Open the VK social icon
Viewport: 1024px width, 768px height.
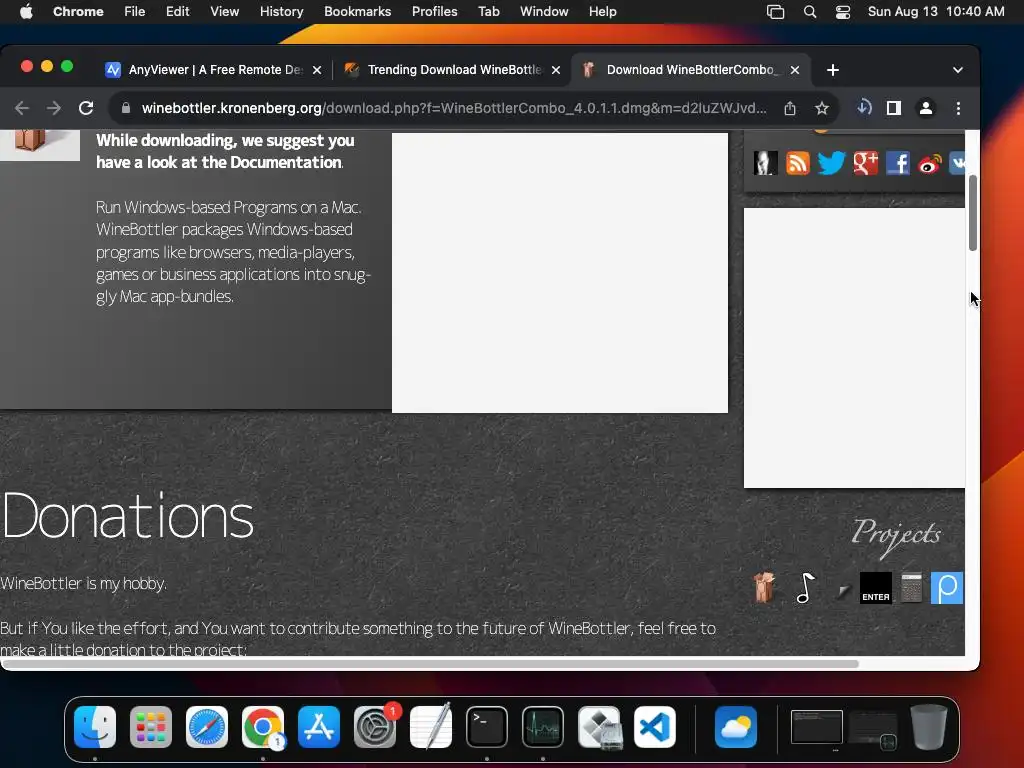(957, 163)
